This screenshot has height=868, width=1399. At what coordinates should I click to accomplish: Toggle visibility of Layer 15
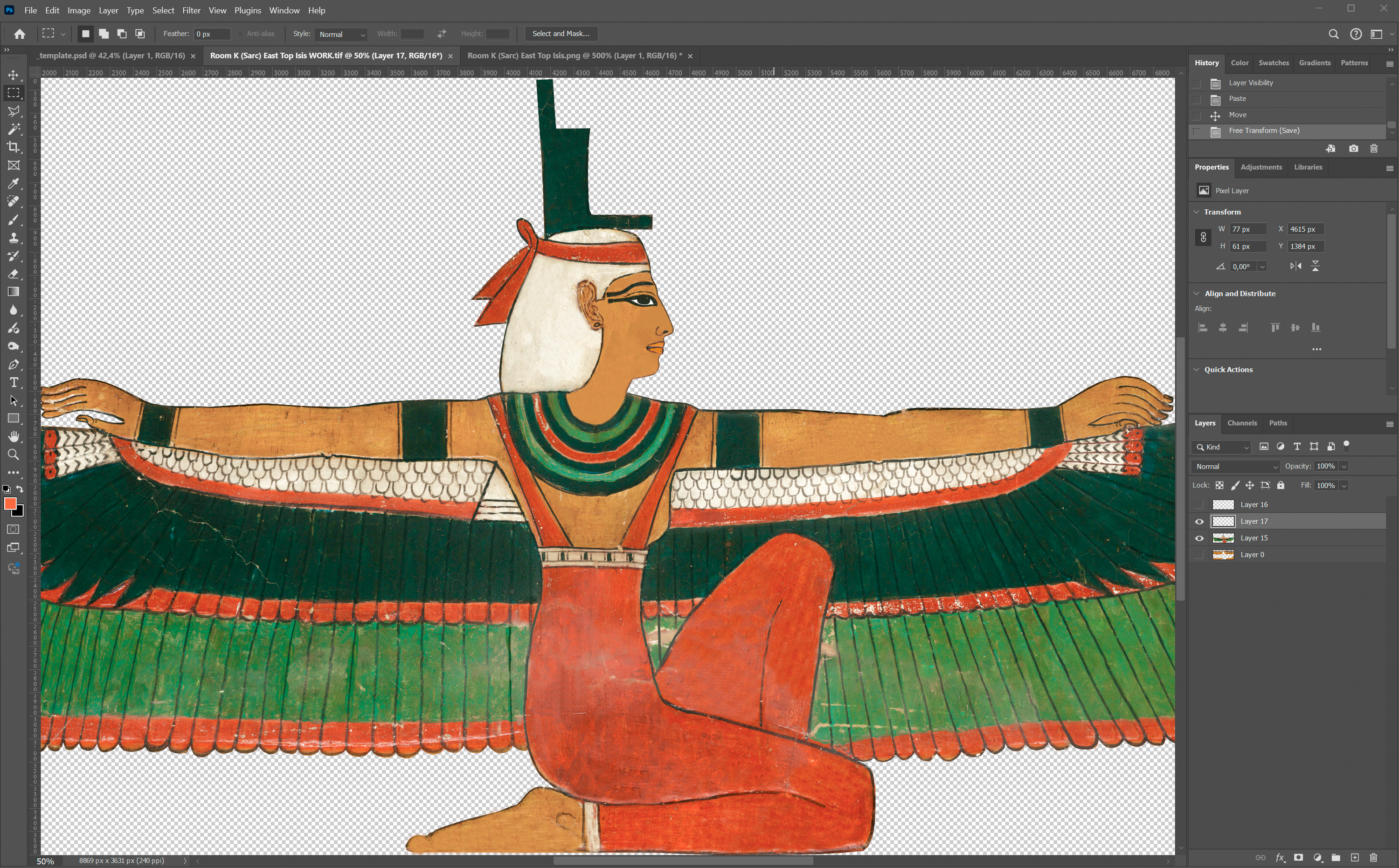pos(1199,538)
